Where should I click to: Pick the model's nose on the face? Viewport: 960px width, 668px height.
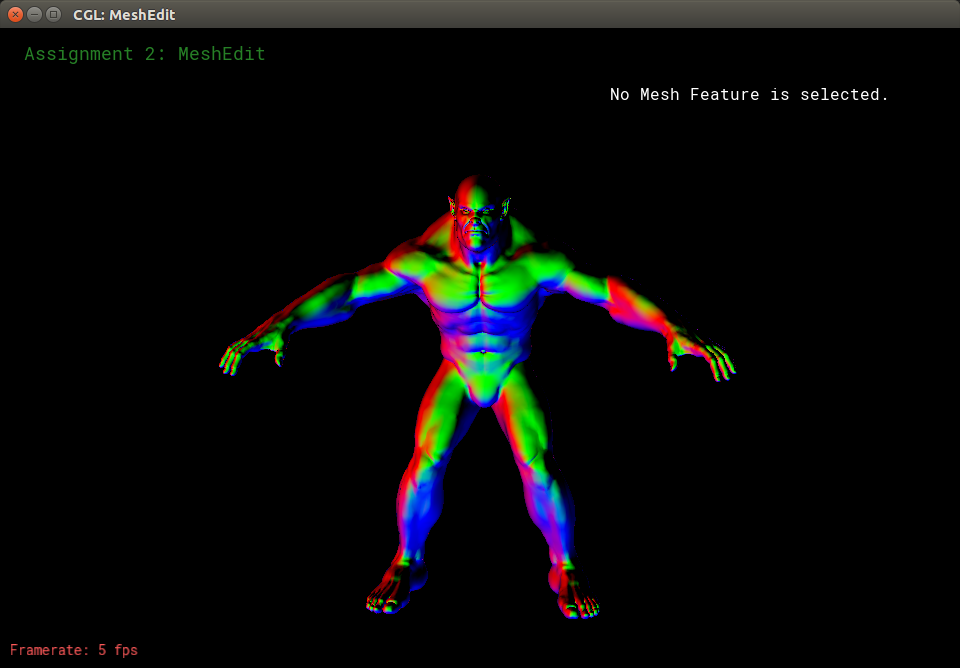(478, 225)
